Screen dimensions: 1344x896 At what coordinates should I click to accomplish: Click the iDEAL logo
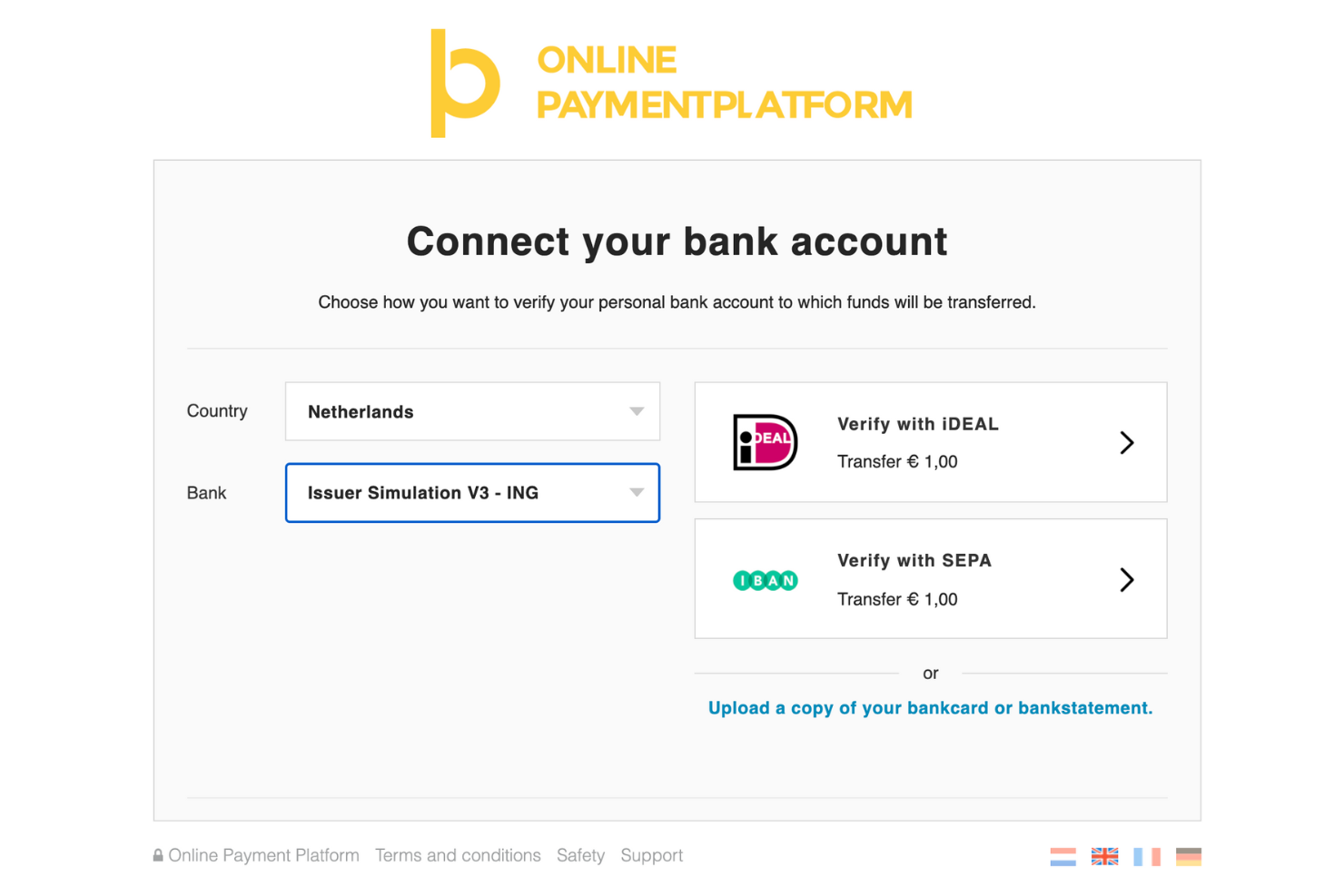coord(766,442)
